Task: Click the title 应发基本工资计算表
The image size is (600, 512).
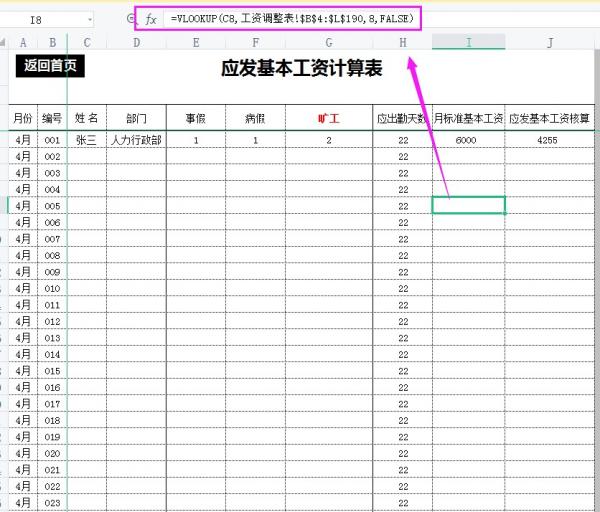Action: pyautogui.click(x=302, y=69)
